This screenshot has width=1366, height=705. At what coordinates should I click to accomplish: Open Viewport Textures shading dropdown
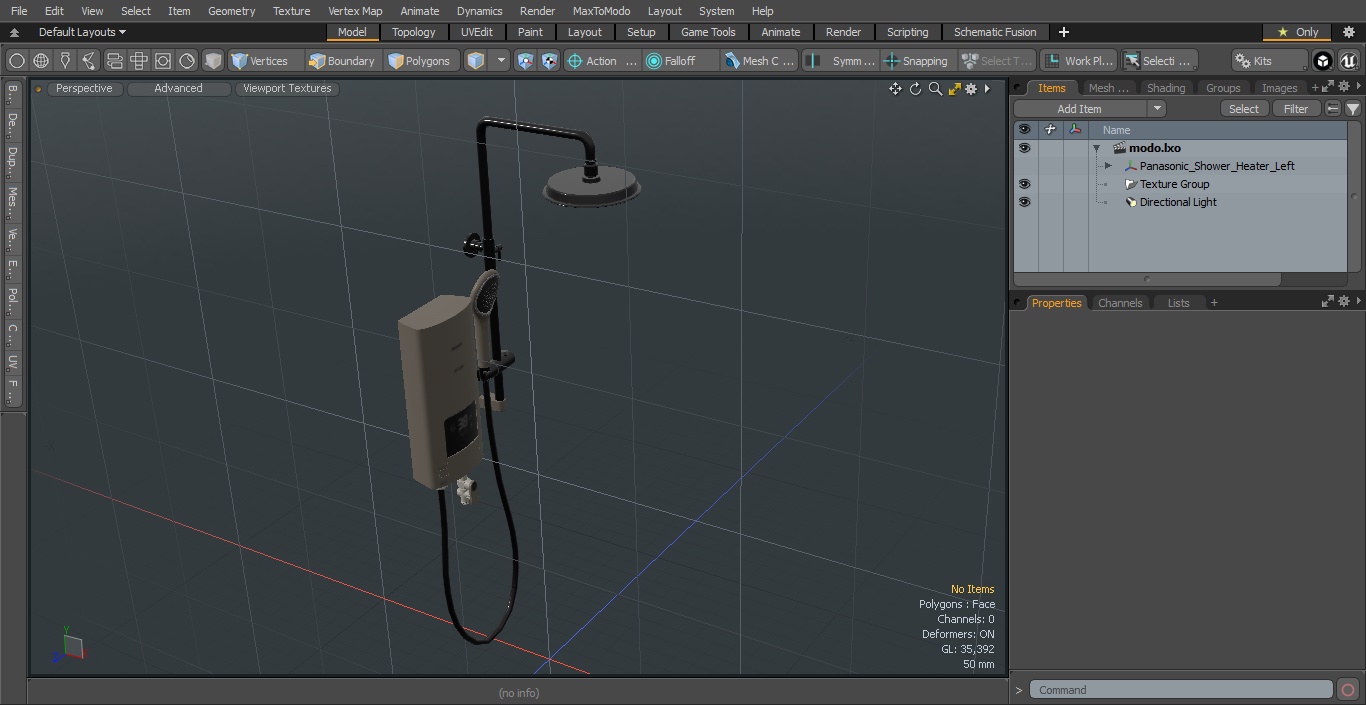pyautogui.click(x=287, y=88)
